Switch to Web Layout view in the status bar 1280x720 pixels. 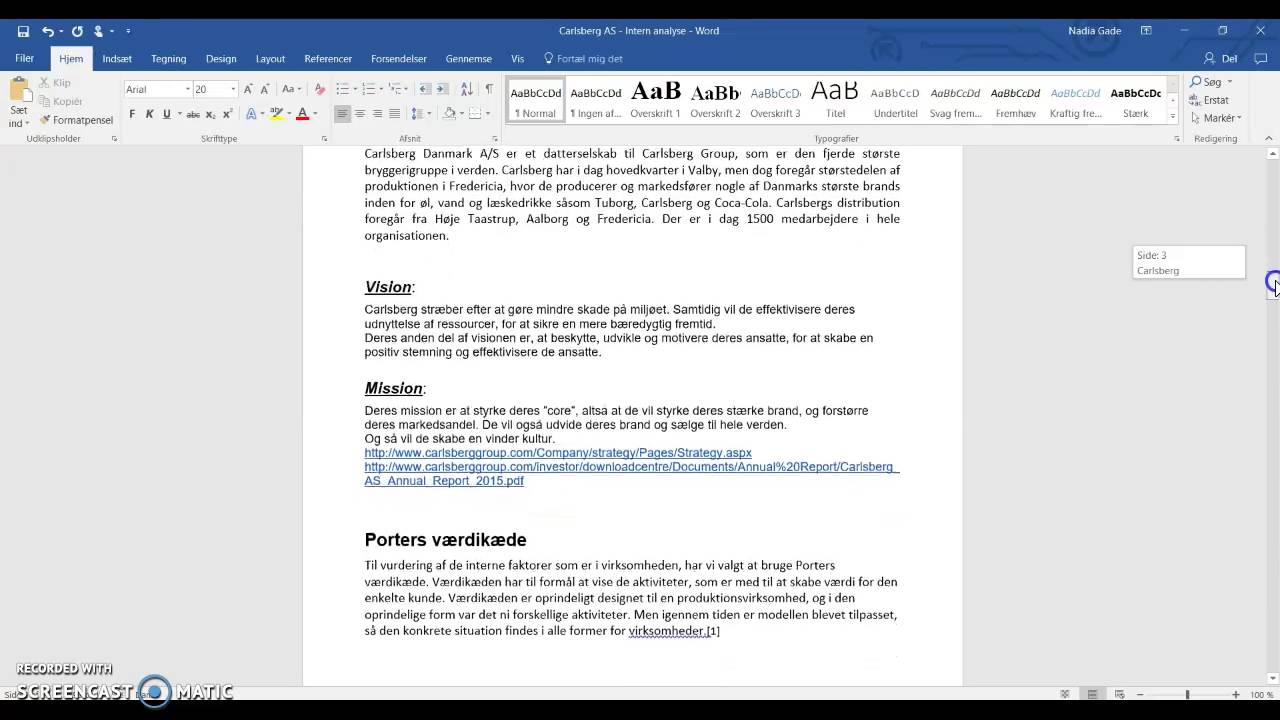(1119, 694)
